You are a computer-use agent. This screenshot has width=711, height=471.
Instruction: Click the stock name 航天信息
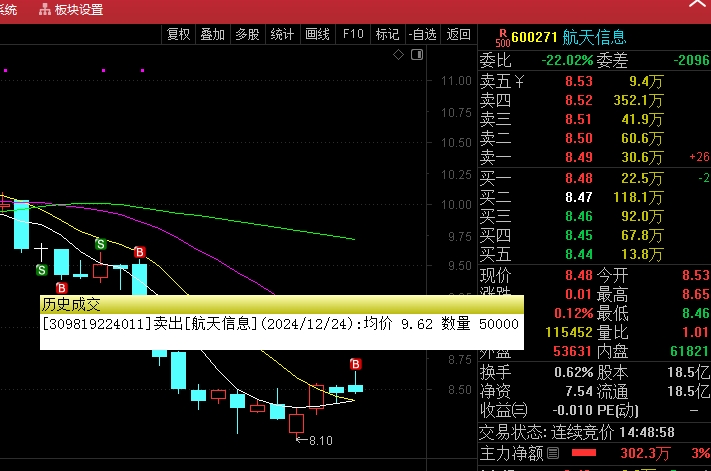click(594, 37)
